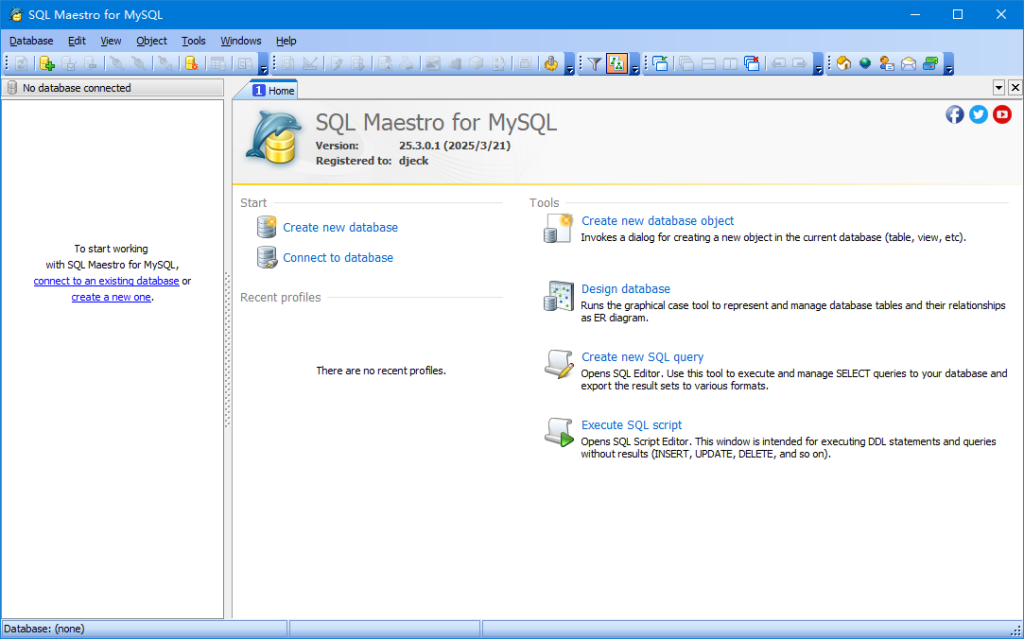The image size is (1024, 639).
Task: Open the Facebook icon link
Action: (x=955, y=114)
